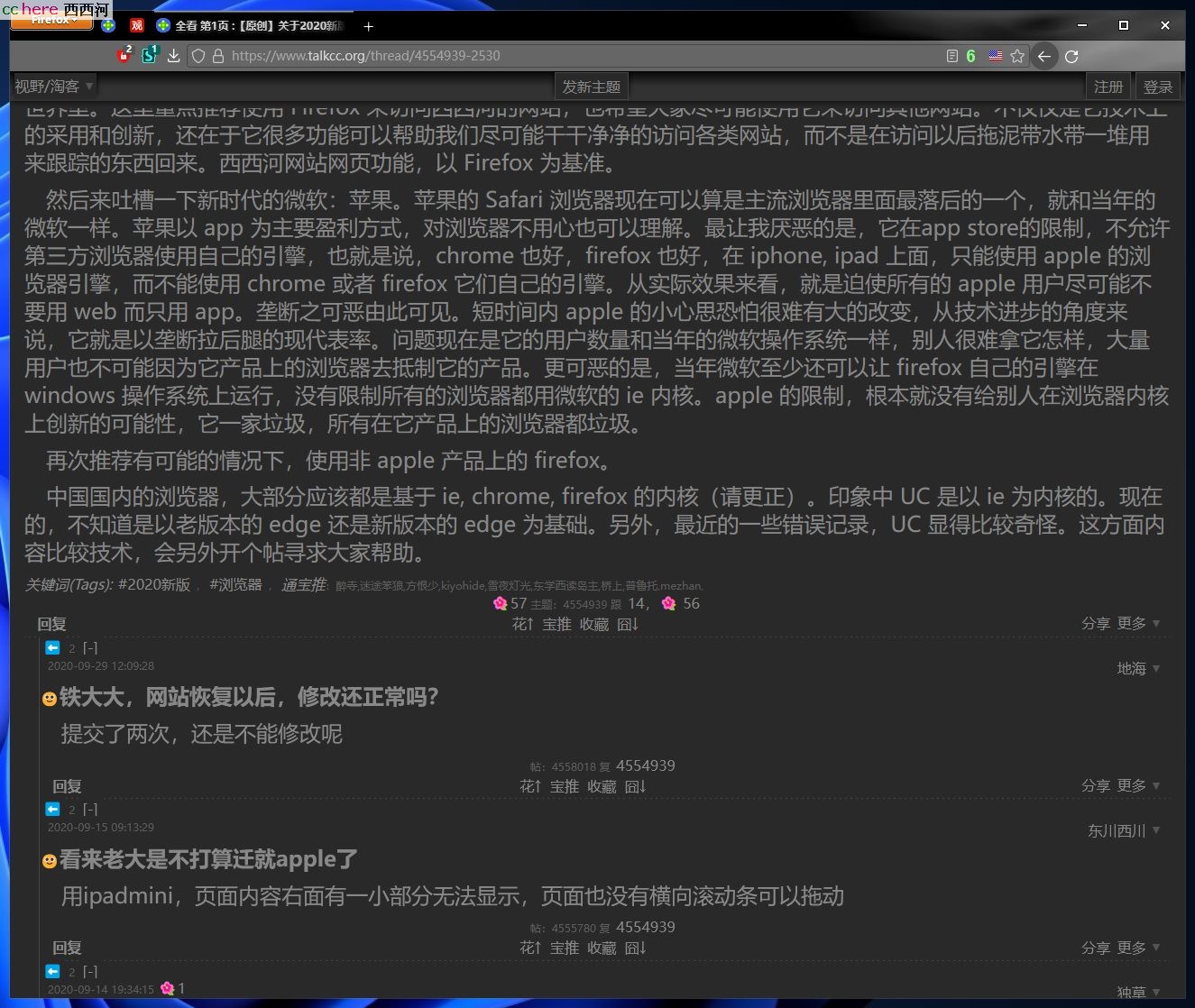Viewport: 1195px width, 1008px height.
Task: Expand the 视野/淘客 dropdown menu
Action: pos(54,87)
